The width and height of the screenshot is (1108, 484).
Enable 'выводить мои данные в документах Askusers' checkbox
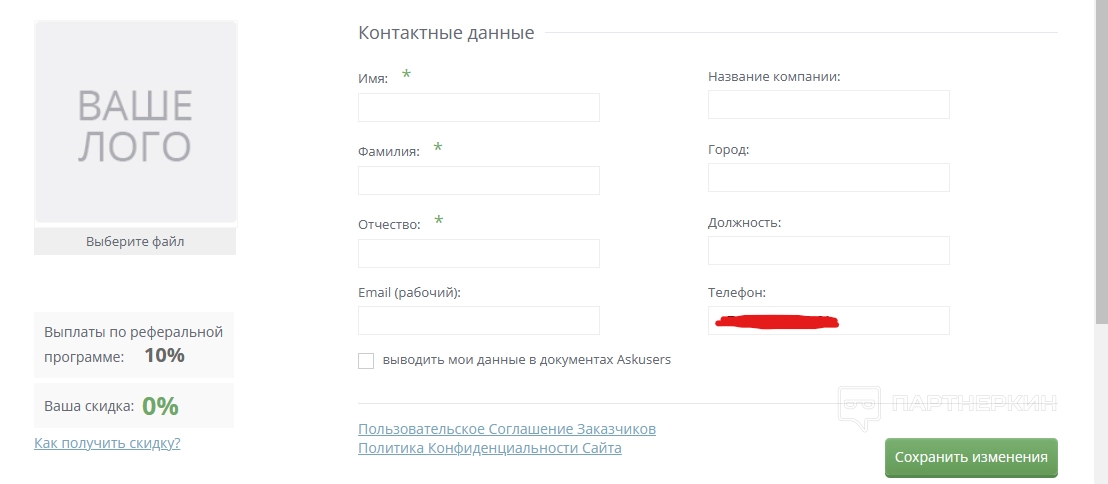[366, 361]
